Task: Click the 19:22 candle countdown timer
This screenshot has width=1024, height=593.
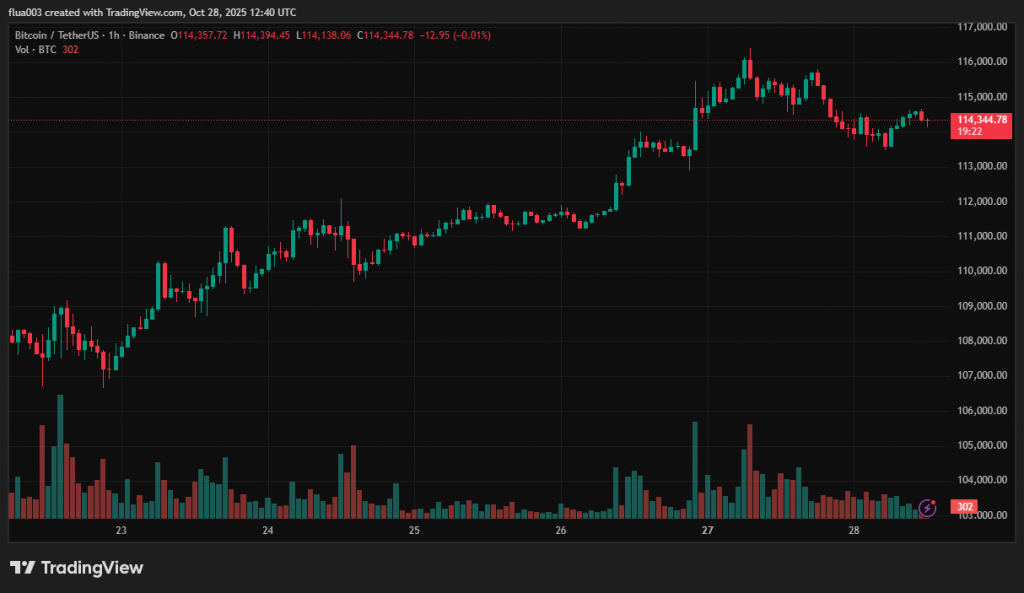Action: point(968,131)
